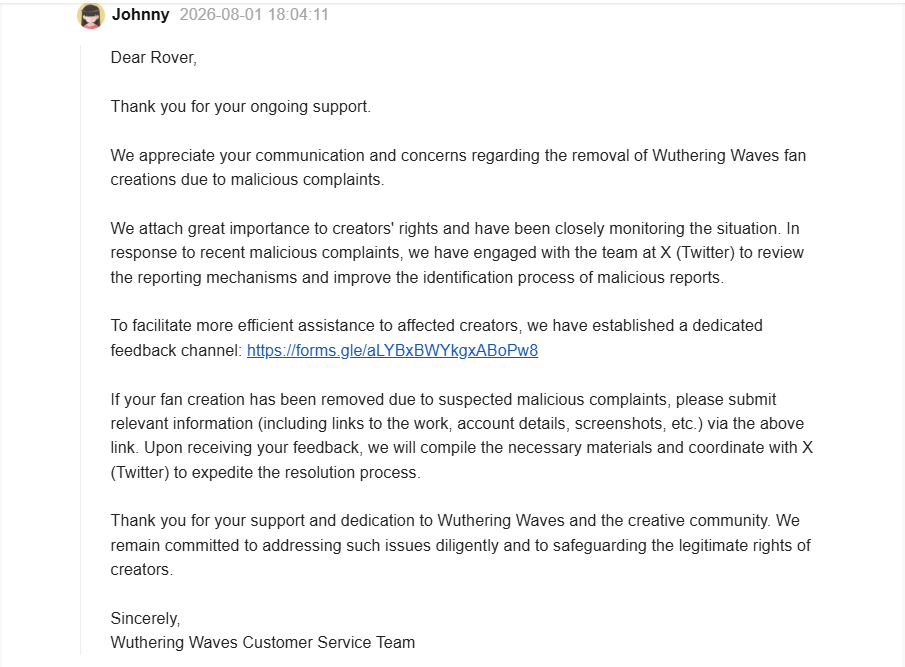Click the line starting 'If your fan creation'
The image size is (905, 667).
coord(443,399)
